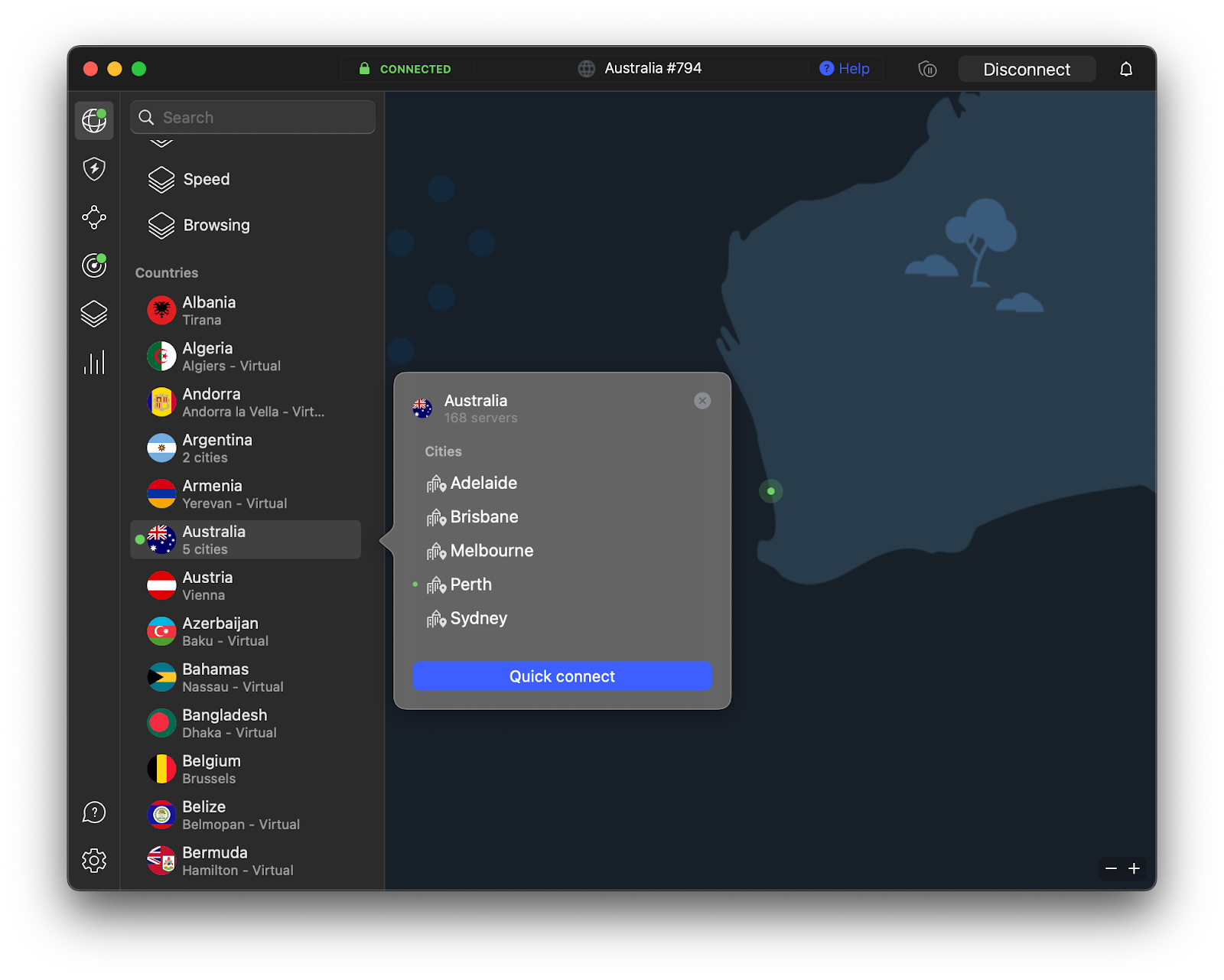
Task: Click the green lock connected icon
Action: (x=365, y=69)
